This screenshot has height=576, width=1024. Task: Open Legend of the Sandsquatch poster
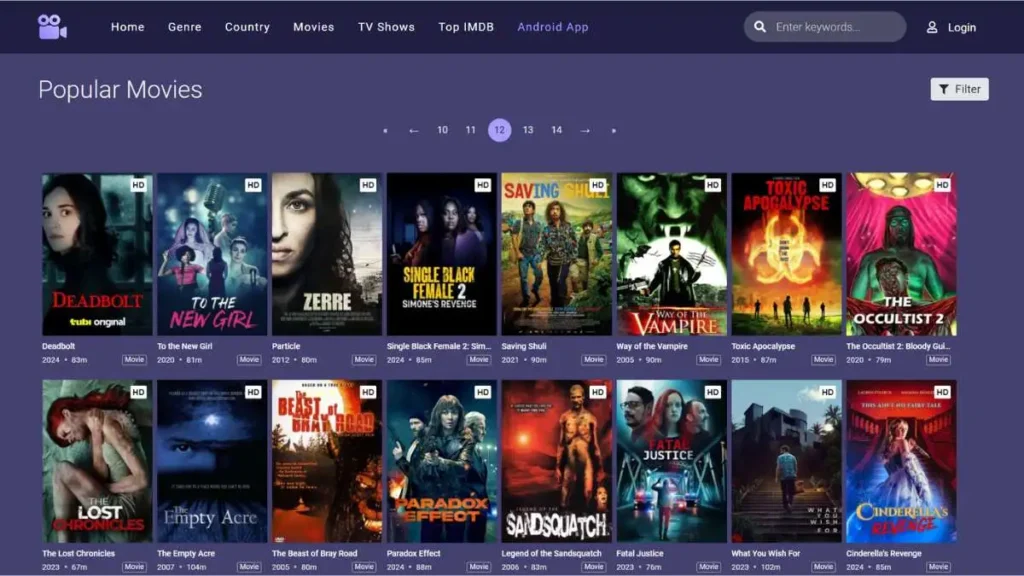point(557,461)
